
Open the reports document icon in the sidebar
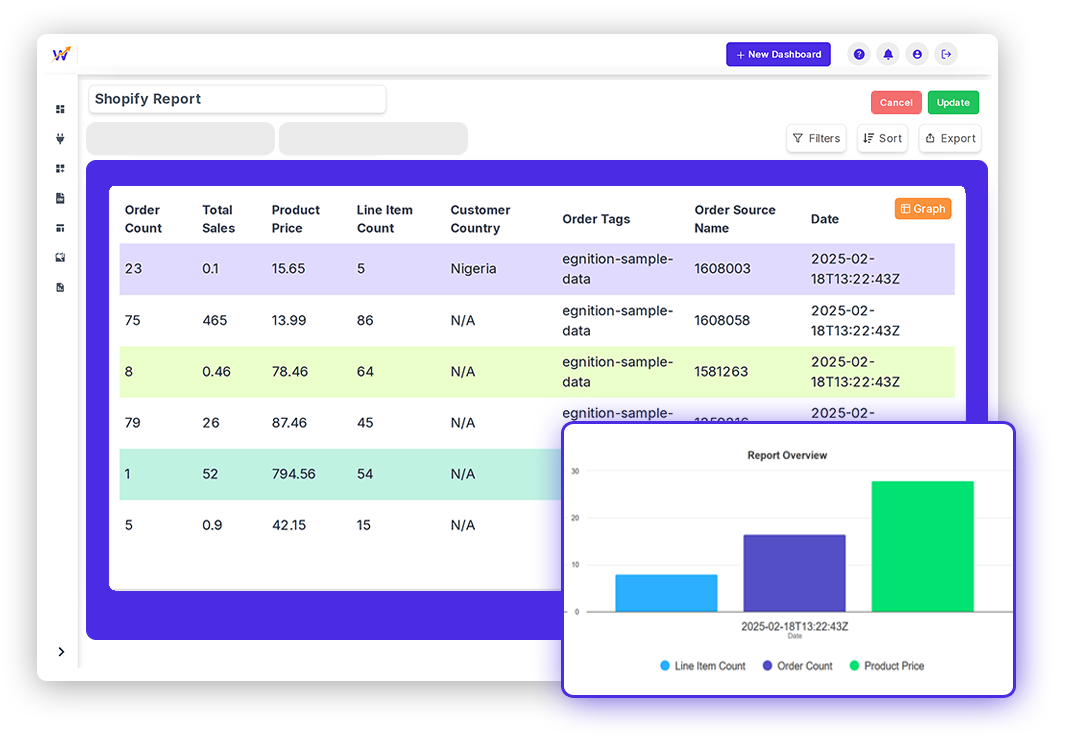[60, 198]
